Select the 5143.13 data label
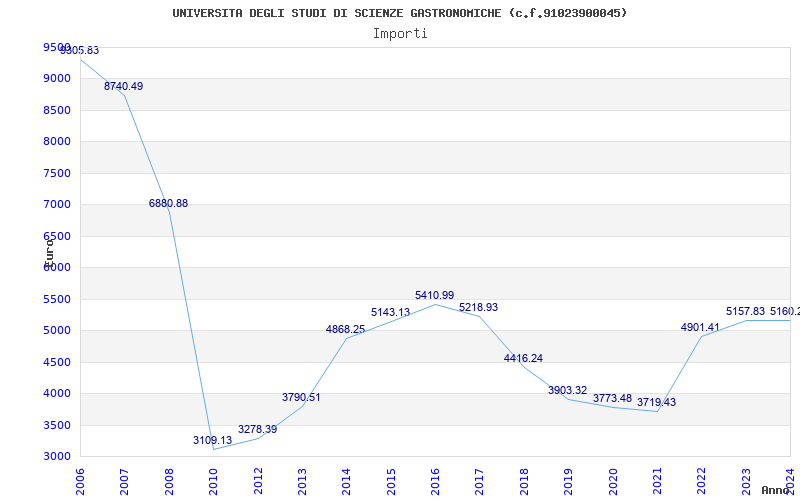This screenshot has width=800, height=500. pyautogui.click(x=390, y=312)
